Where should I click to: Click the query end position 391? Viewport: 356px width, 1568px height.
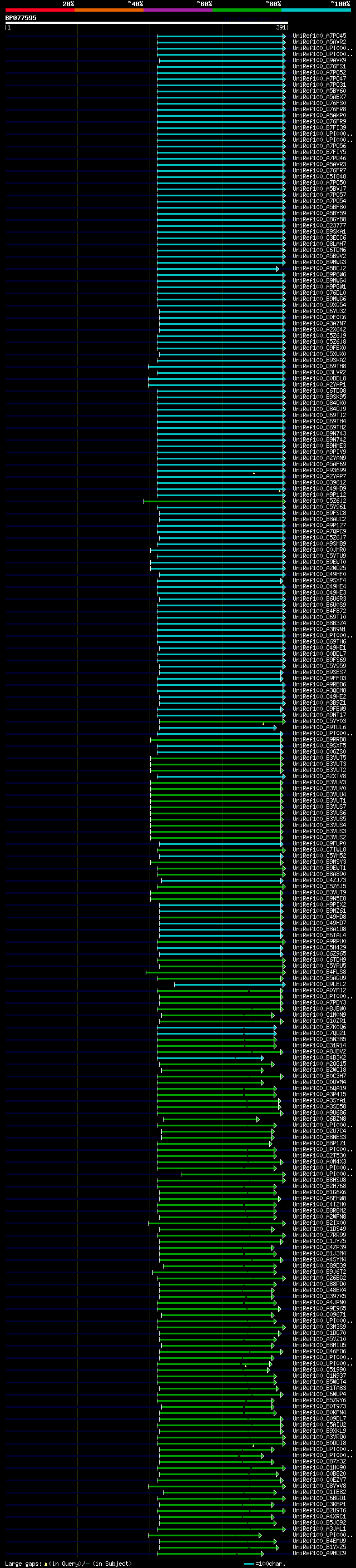coord(280,27)
